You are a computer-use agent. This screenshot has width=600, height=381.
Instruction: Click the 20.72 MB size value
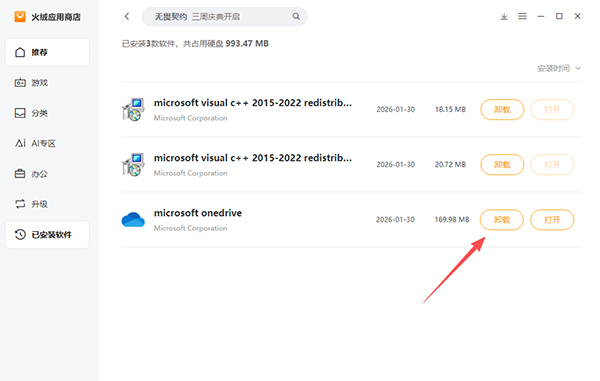pos(450,165)
